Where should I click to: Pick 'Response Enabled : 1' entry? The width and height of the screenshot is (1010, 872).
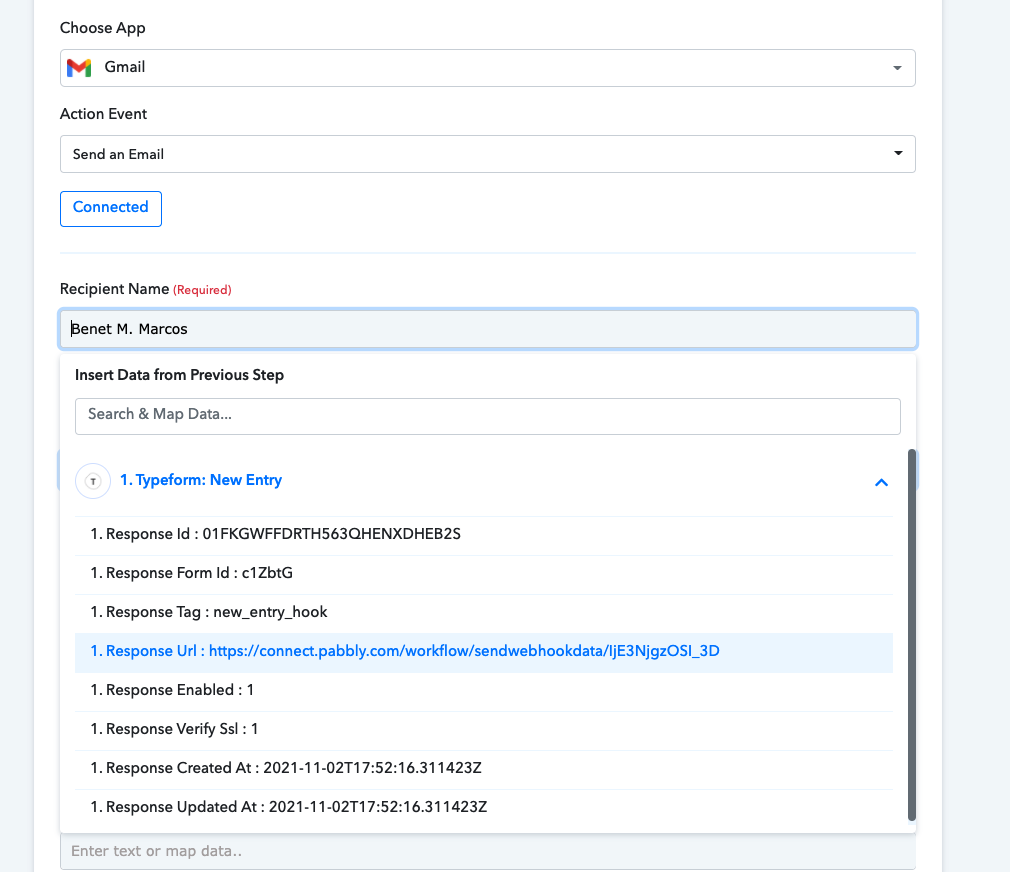(484, 690)
